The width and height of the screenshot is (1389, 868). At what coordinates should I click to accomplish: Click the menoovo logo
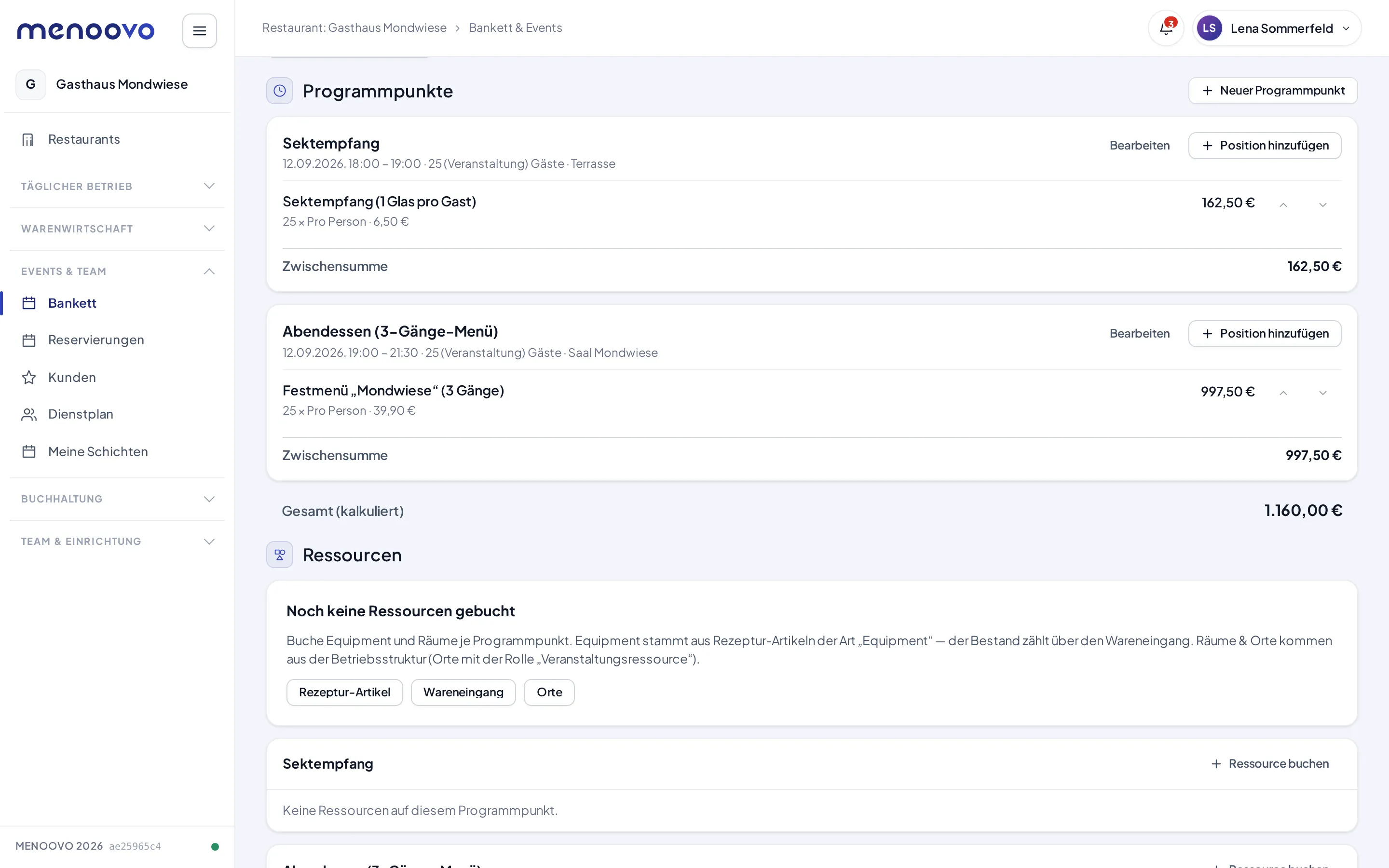(85, 31)
